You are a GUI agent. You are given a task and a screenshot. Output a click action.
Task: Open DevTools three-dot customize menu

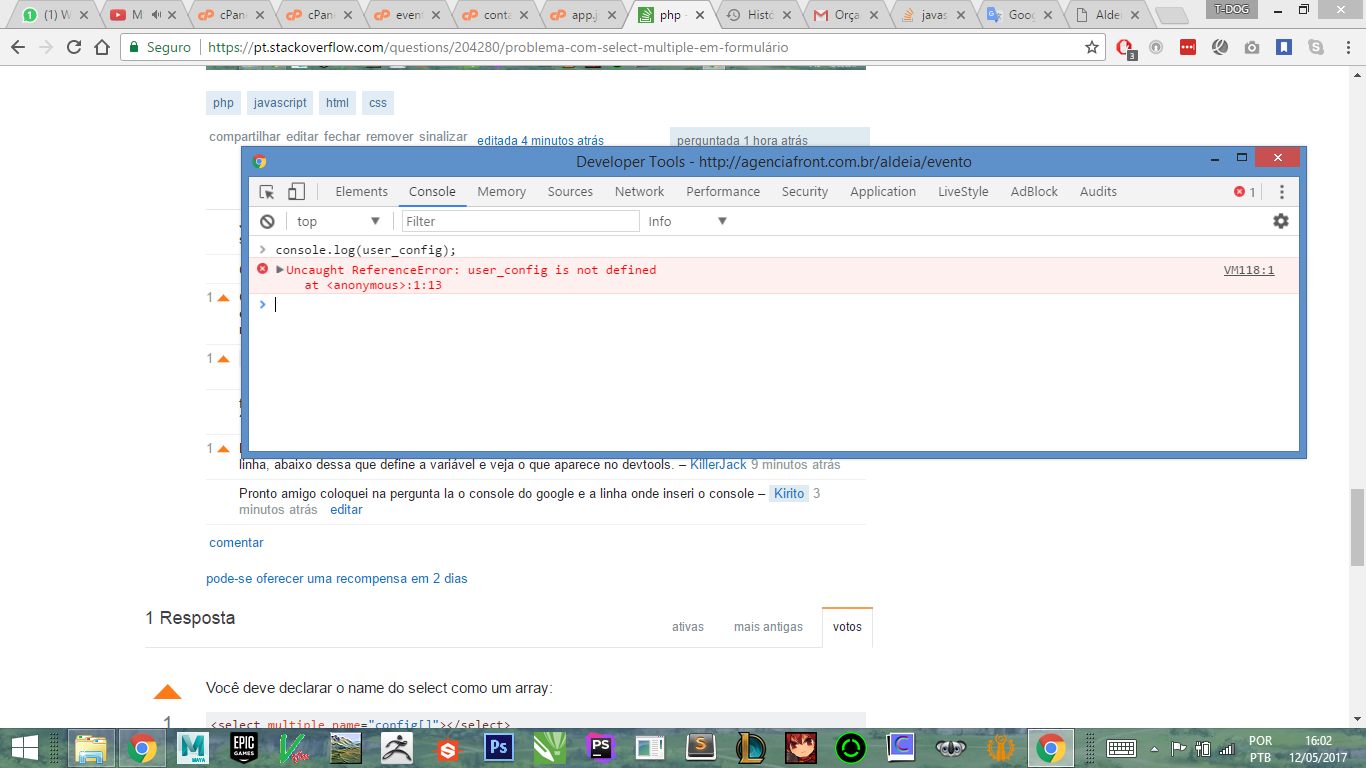pyautogui.click(x=1282, y=192)
